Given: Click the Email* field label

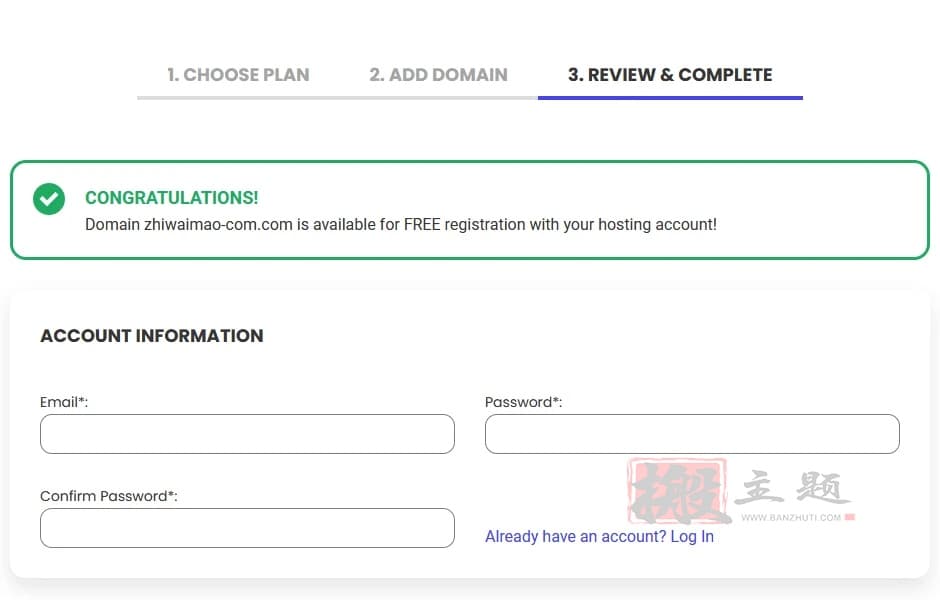Looking at the screenshot, I should pyautogui.click(x=64, y=402).
